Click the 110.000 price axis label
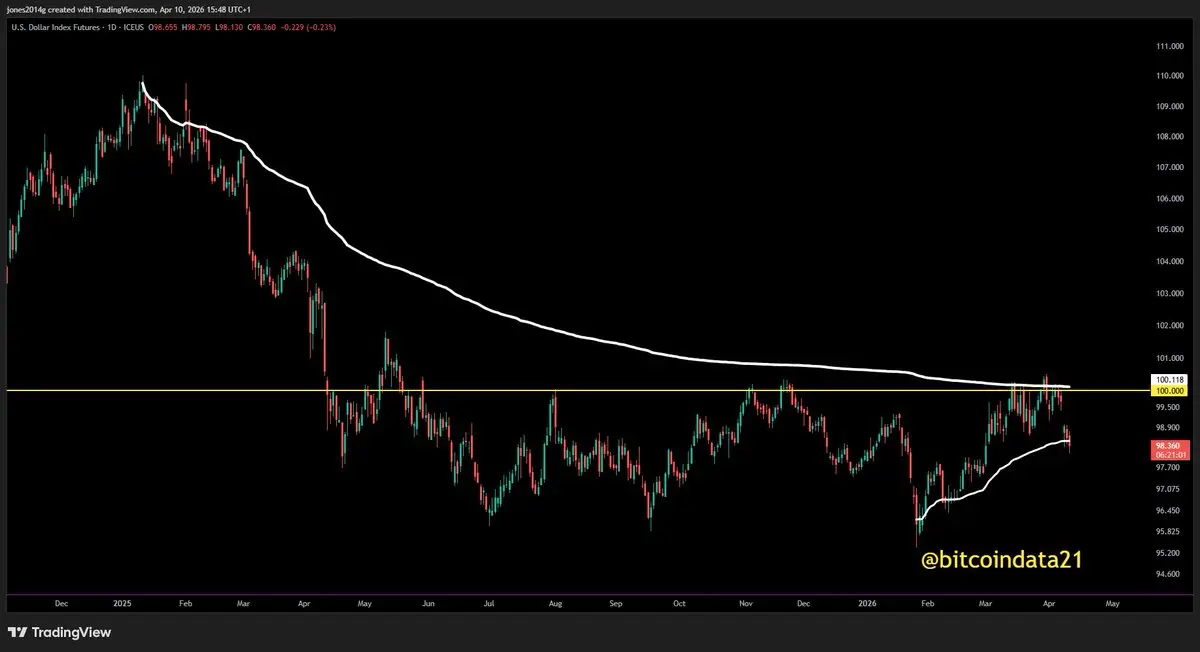1200x652 pixels. point(1170,76)
